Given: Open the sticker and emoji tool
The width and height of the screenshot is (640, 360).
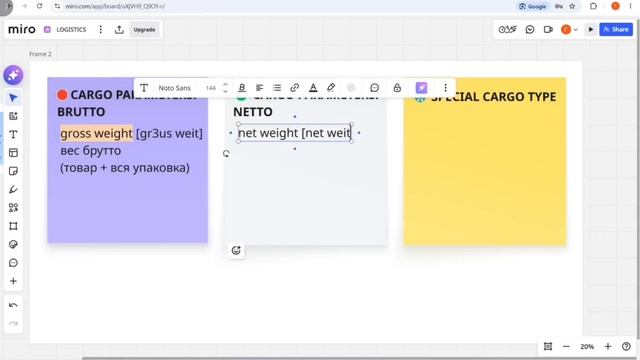Looking at the screenshot, I should pos(13,244).
